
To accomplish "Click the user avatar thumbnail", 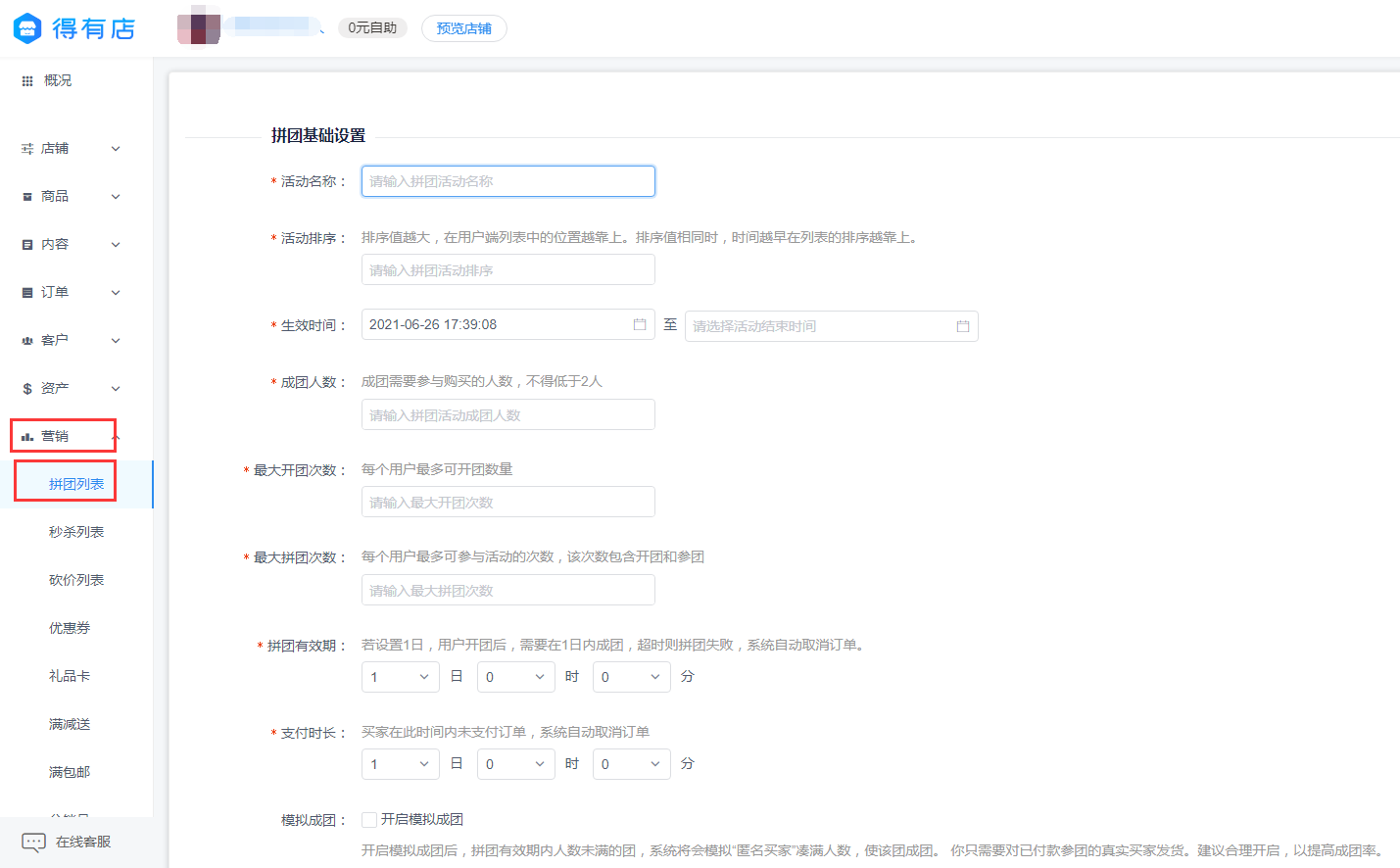I will 198,27.
